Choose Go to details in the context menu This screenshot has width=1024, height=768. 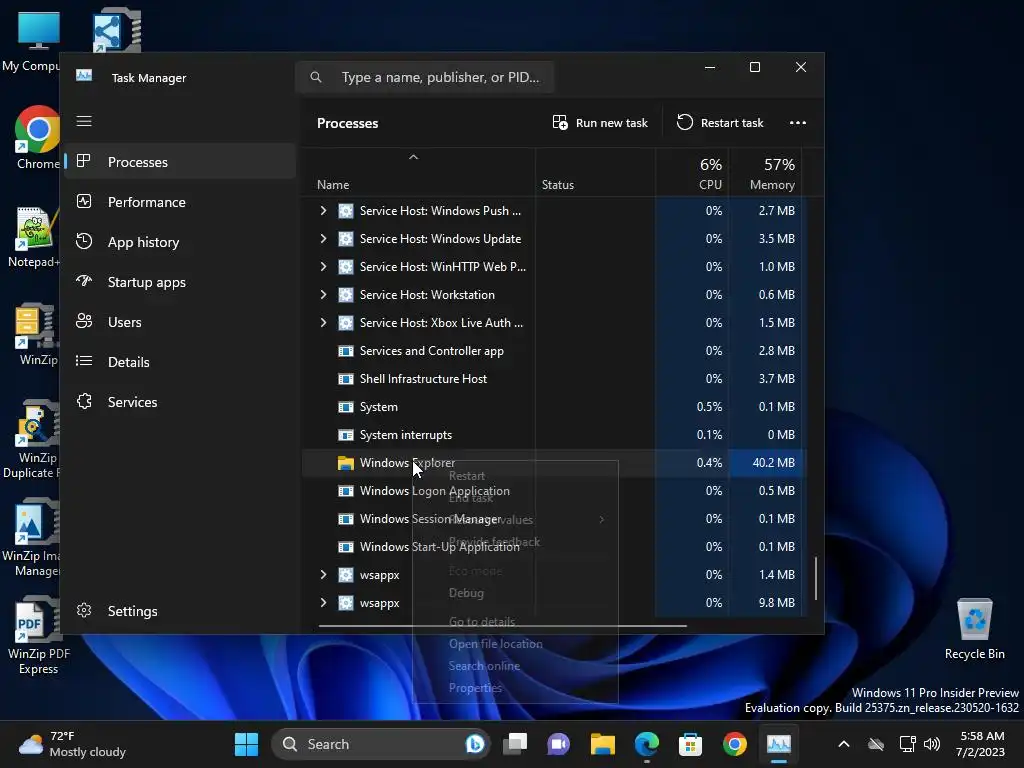coord(515,622)
